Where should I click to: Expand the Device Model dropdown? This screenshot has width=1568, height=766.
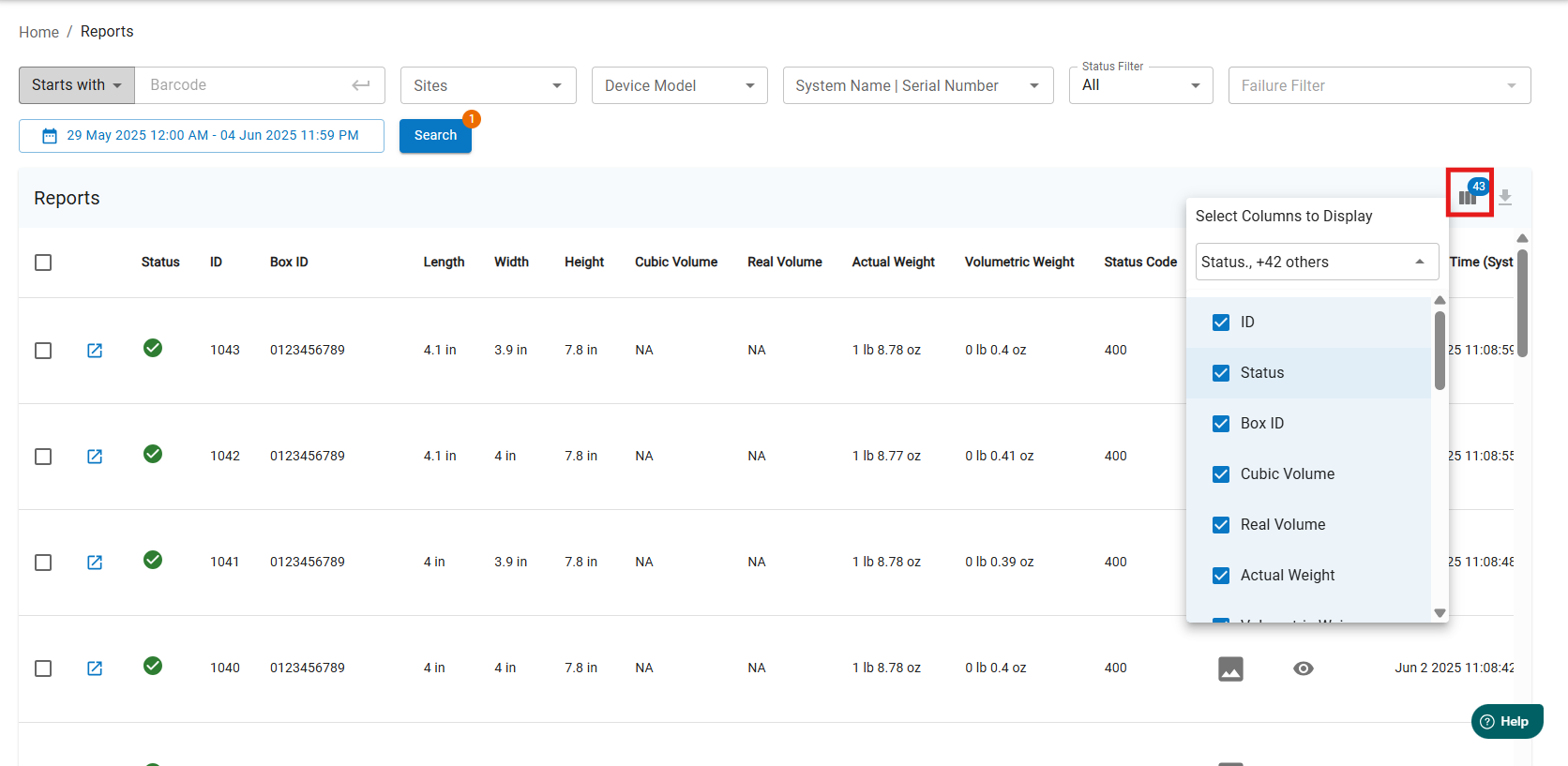(x=679, y=85)
